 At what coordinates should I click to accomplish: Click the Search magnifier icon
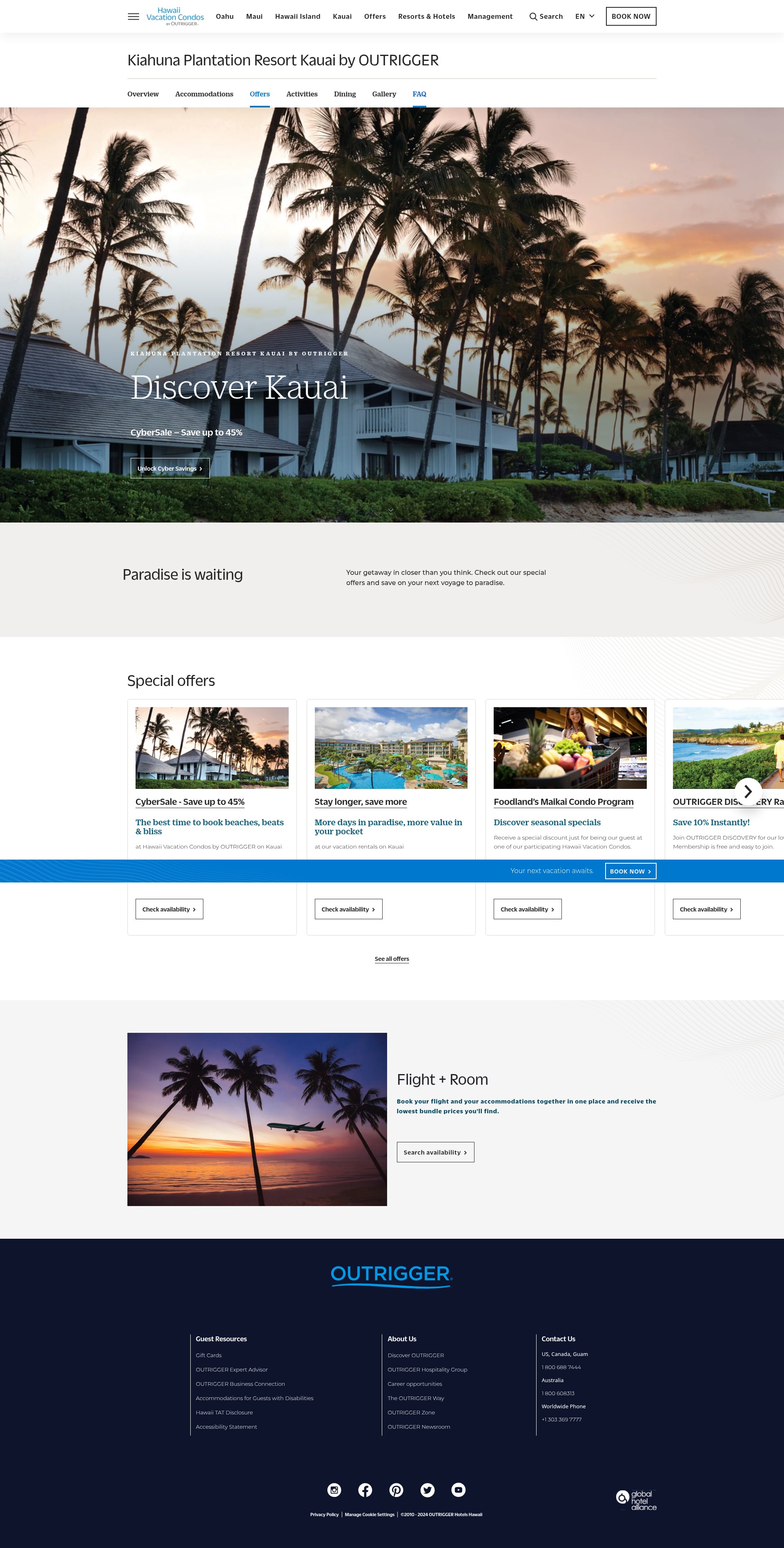(533, 17)
